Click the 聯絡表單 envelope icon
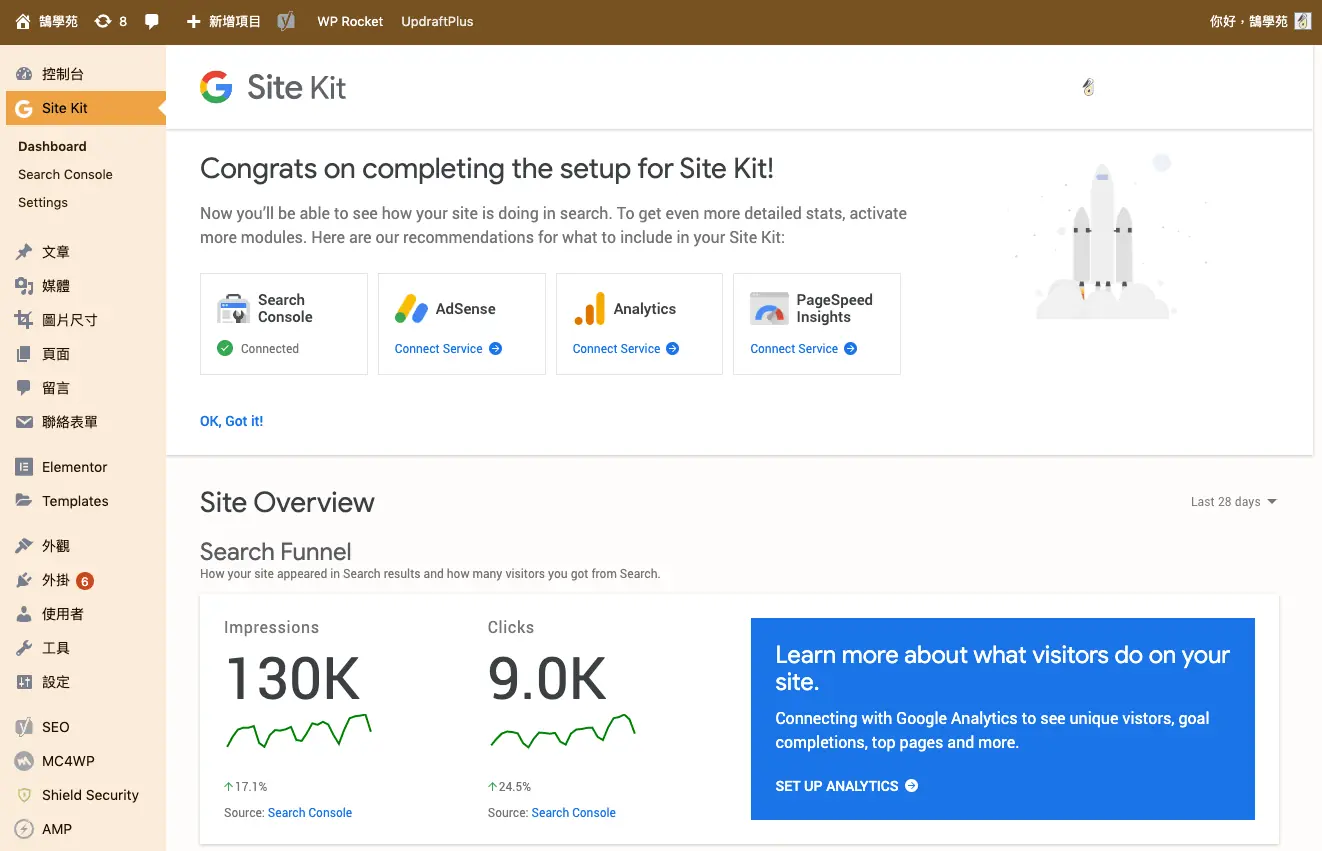The height and width of the screenshot is (851, 1322). 24,422
